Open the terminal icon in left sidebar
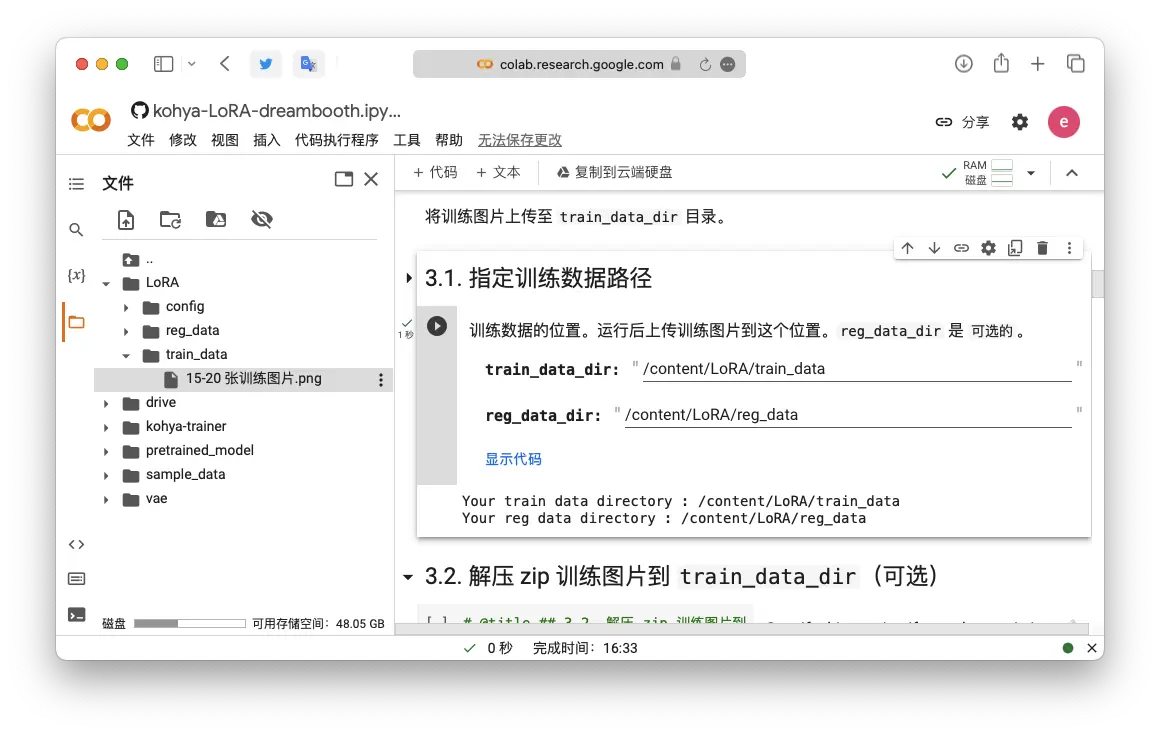 pos(76,615)
